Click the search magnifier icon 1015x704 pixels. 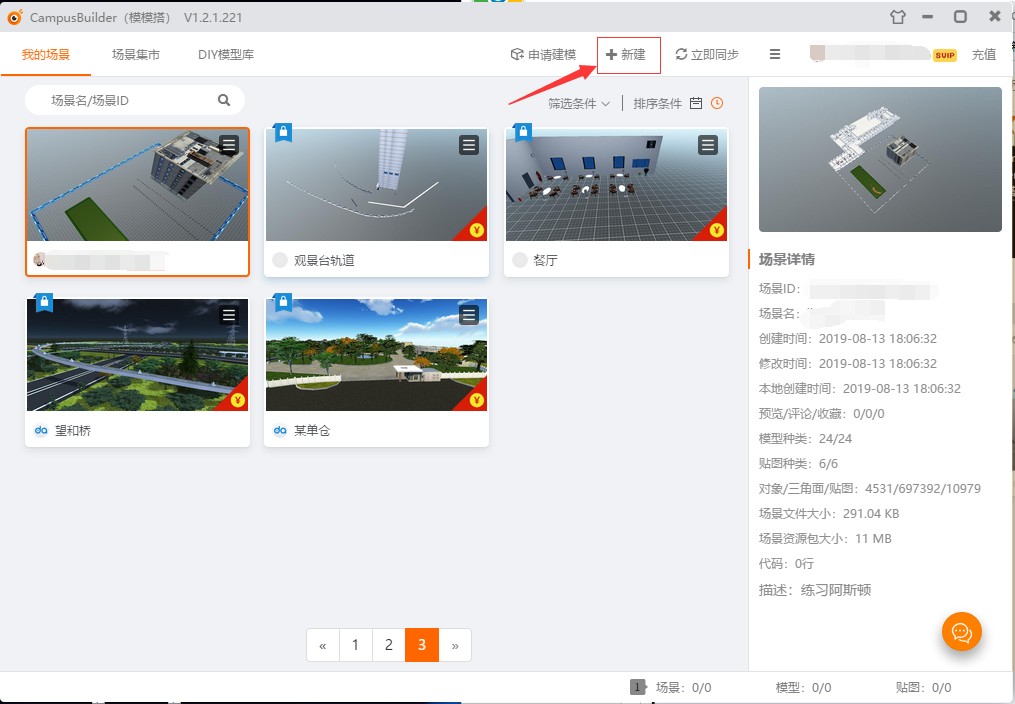224,100
